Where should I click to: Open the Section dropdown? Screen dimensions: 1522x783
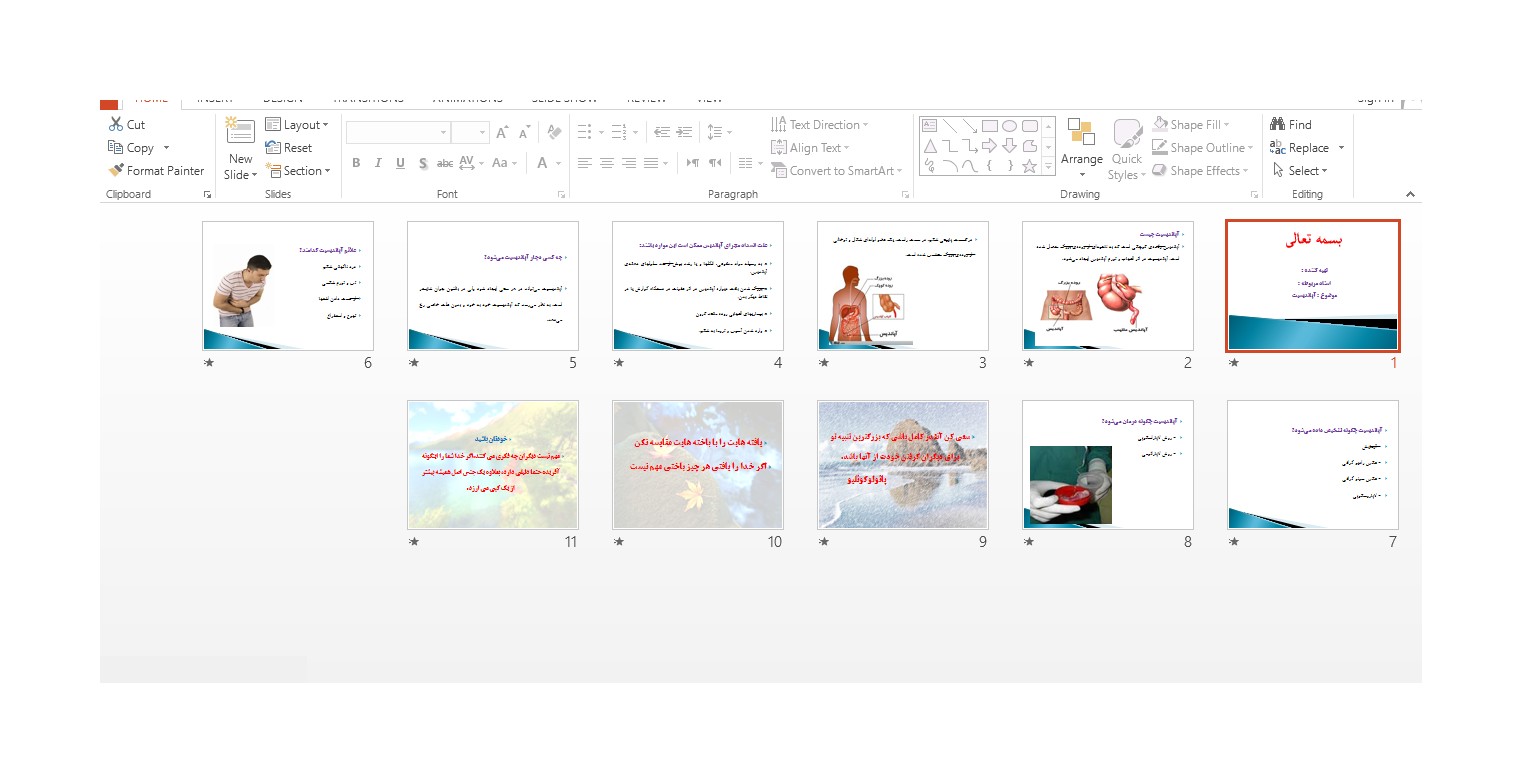pos(298,171)
